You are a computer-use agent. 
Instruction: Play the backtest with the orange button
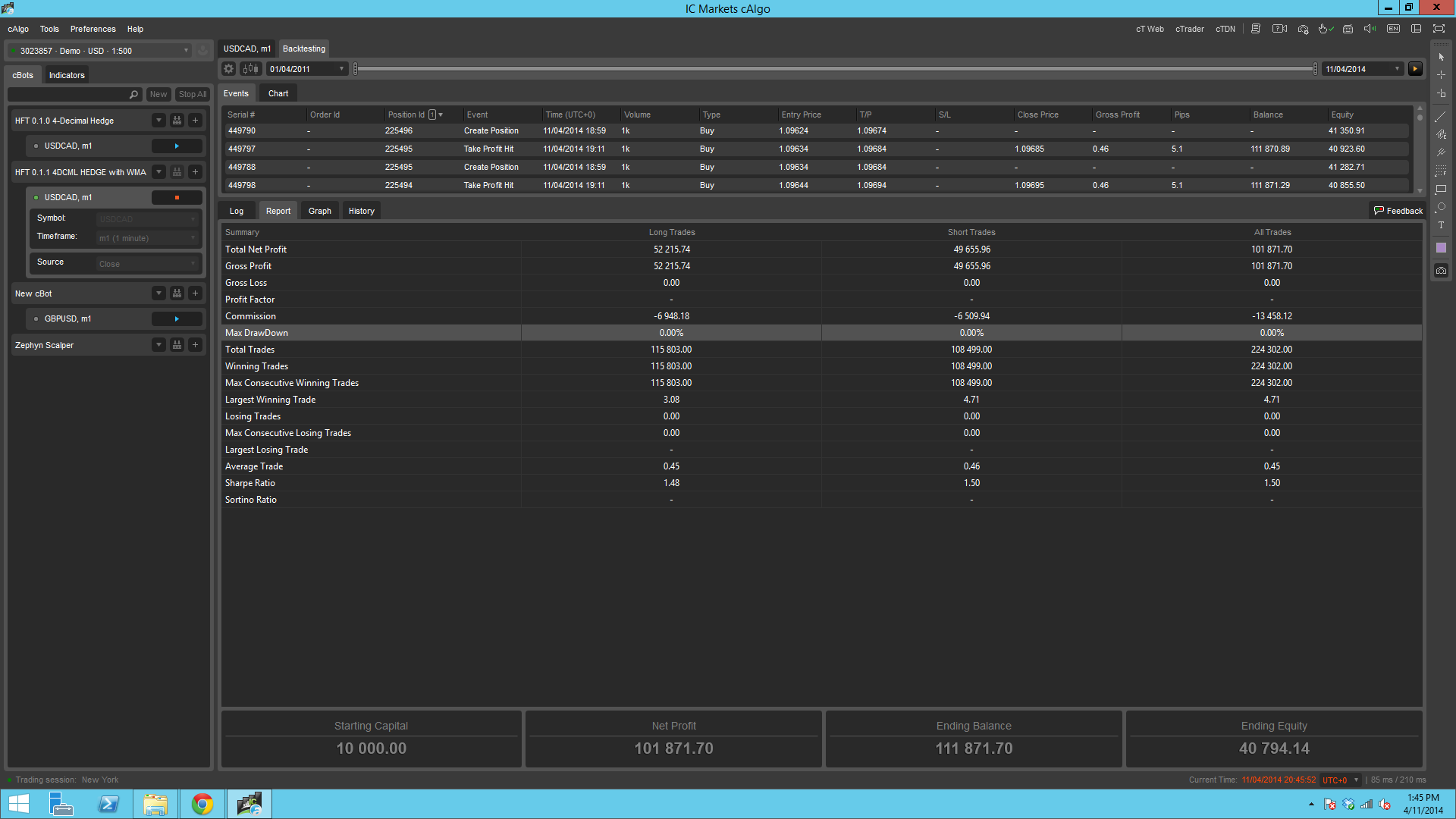1415,69
